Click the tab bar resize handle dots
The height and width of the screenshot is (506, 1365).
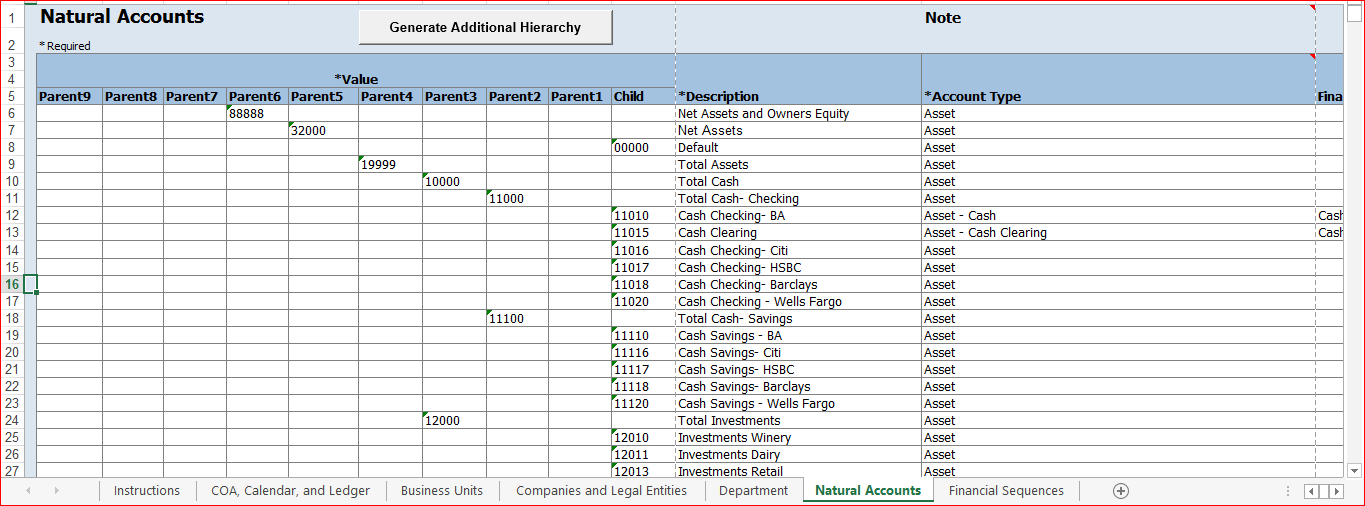click(x=1288, y=491)
